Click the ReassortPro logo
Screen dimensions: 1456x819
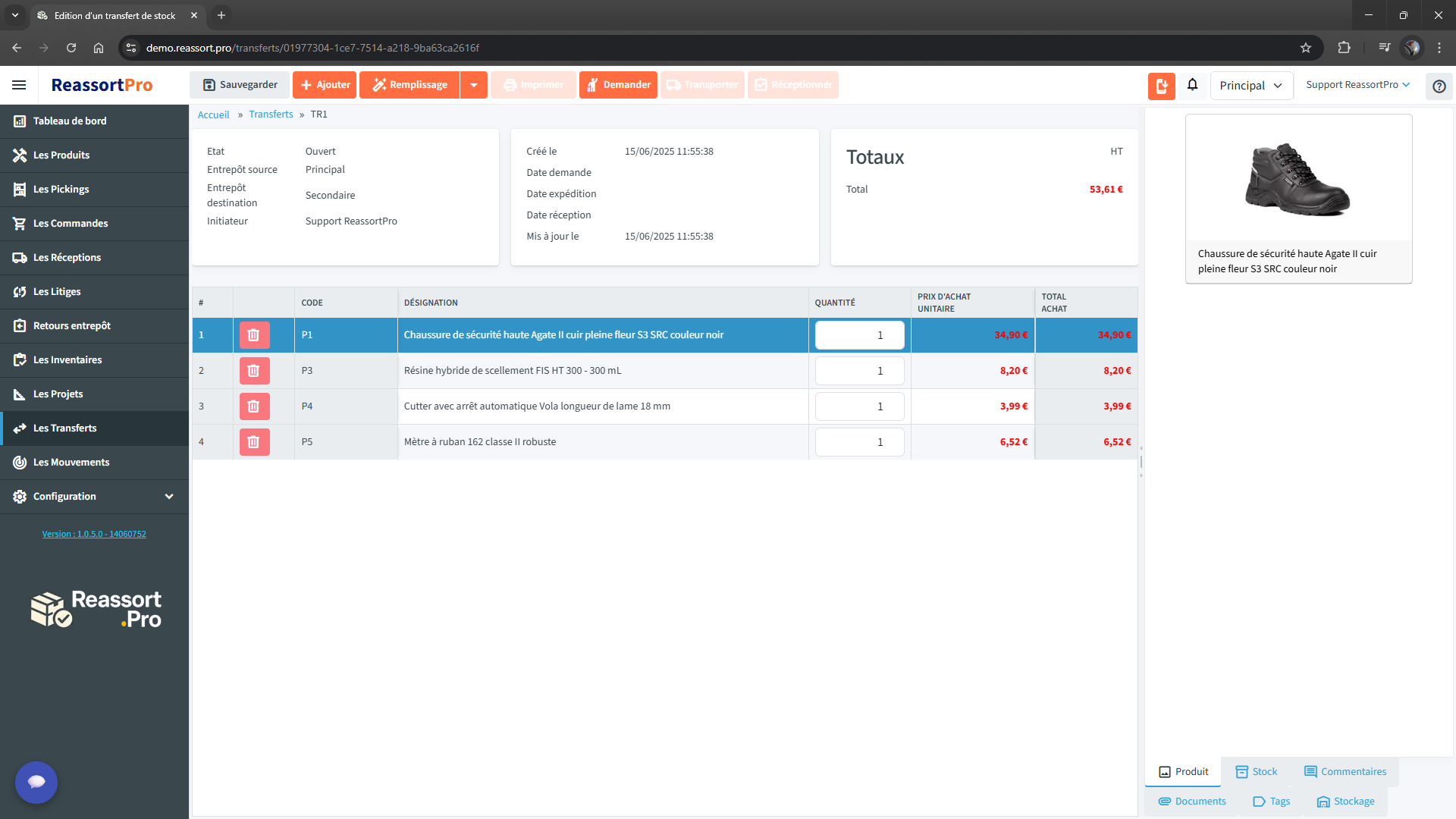point(102,85)
